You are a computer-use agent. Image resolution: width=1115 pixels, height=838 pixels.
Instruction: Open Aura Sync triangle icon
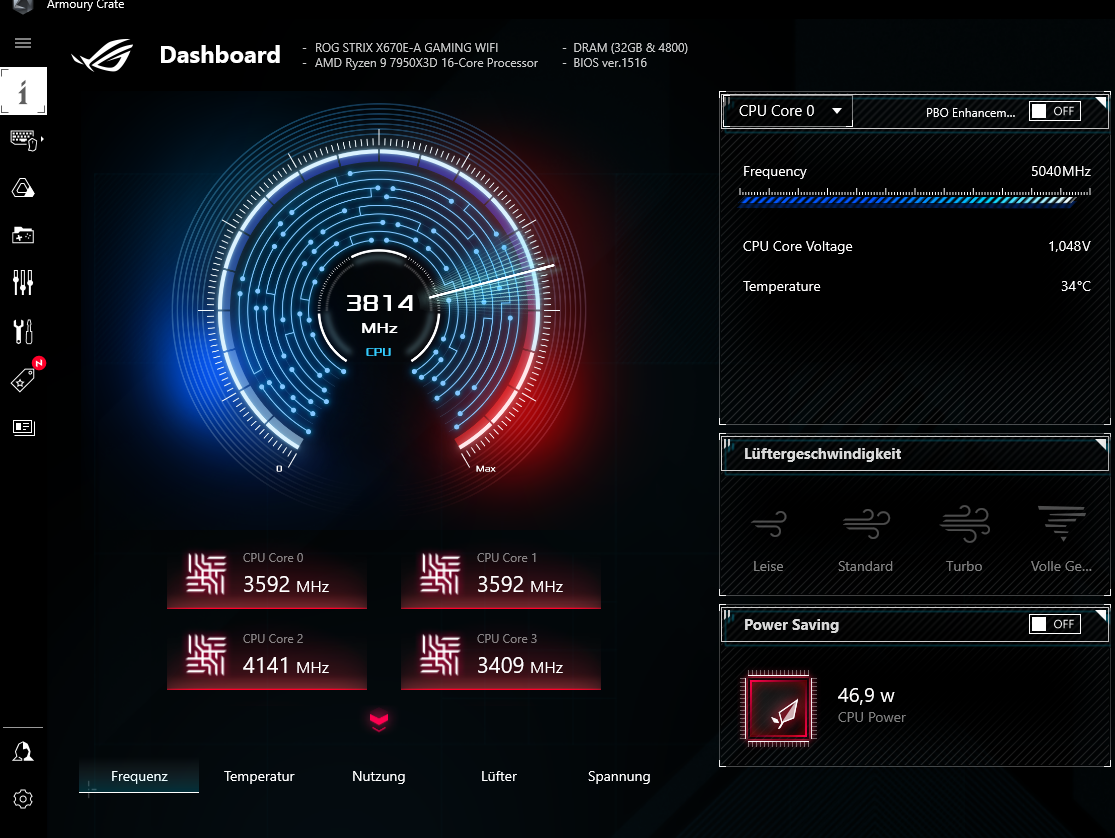23,188
